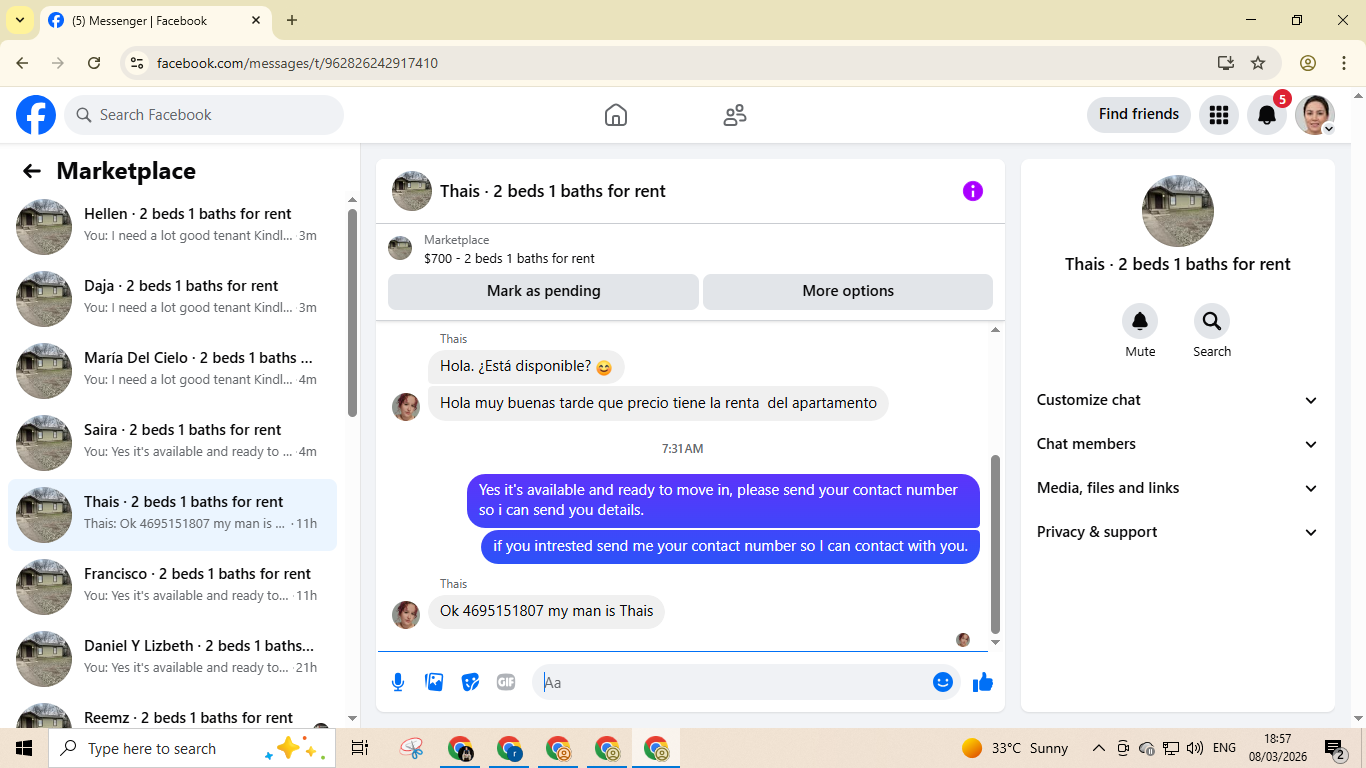Viewport: 1366px width, 768px height.
Task: Choose a sticker icon
Action: pos(470,682)
